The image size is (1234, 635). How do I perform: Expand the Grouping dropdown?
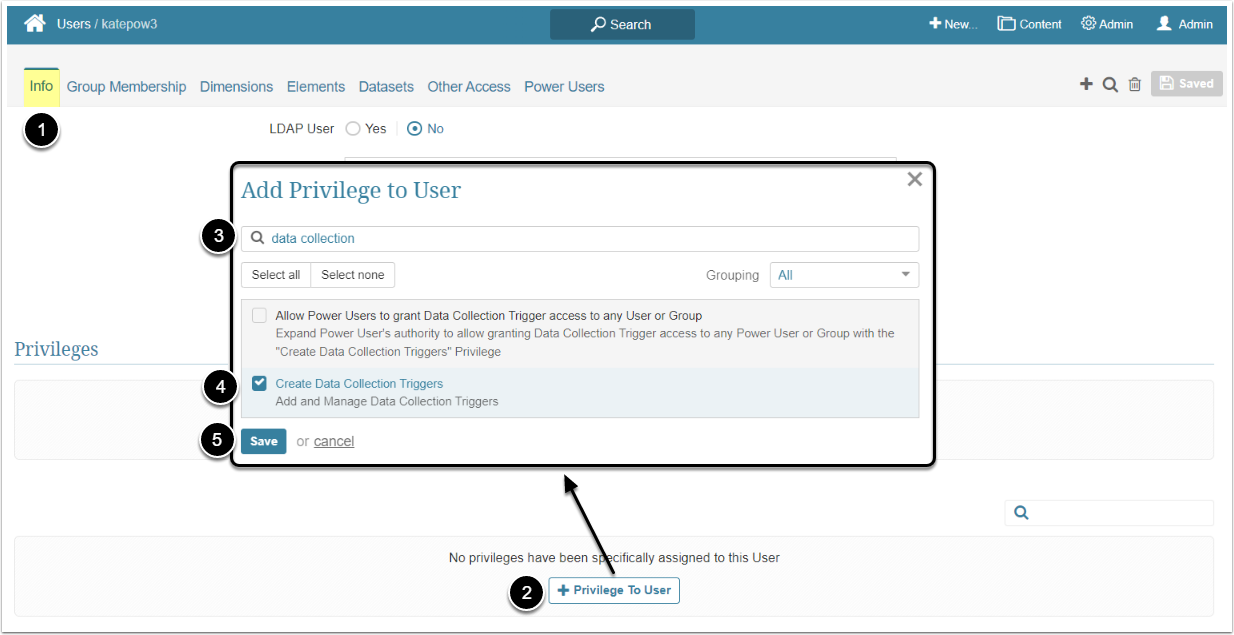(x=844, y=275)
